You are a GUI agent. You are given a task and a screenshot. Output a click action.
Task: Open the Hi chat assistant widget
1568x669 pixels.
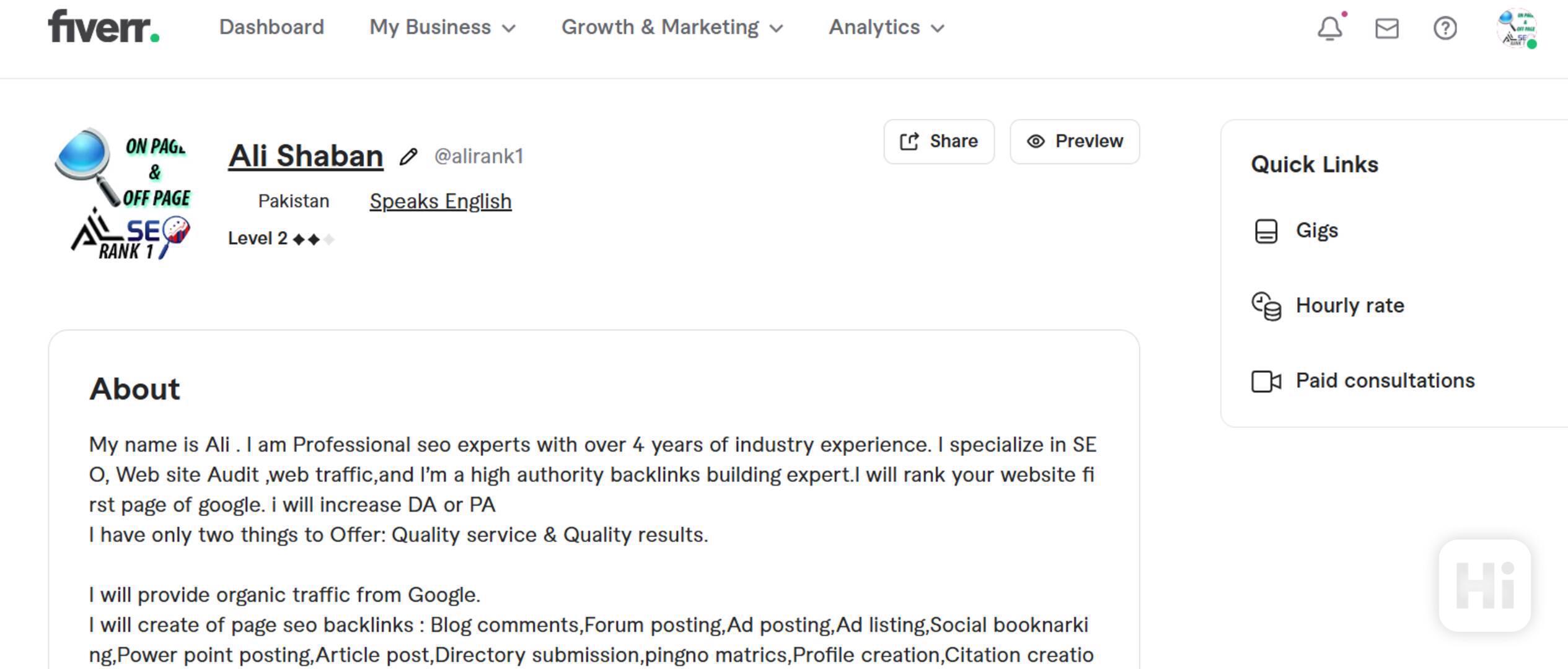point(1485,585)
